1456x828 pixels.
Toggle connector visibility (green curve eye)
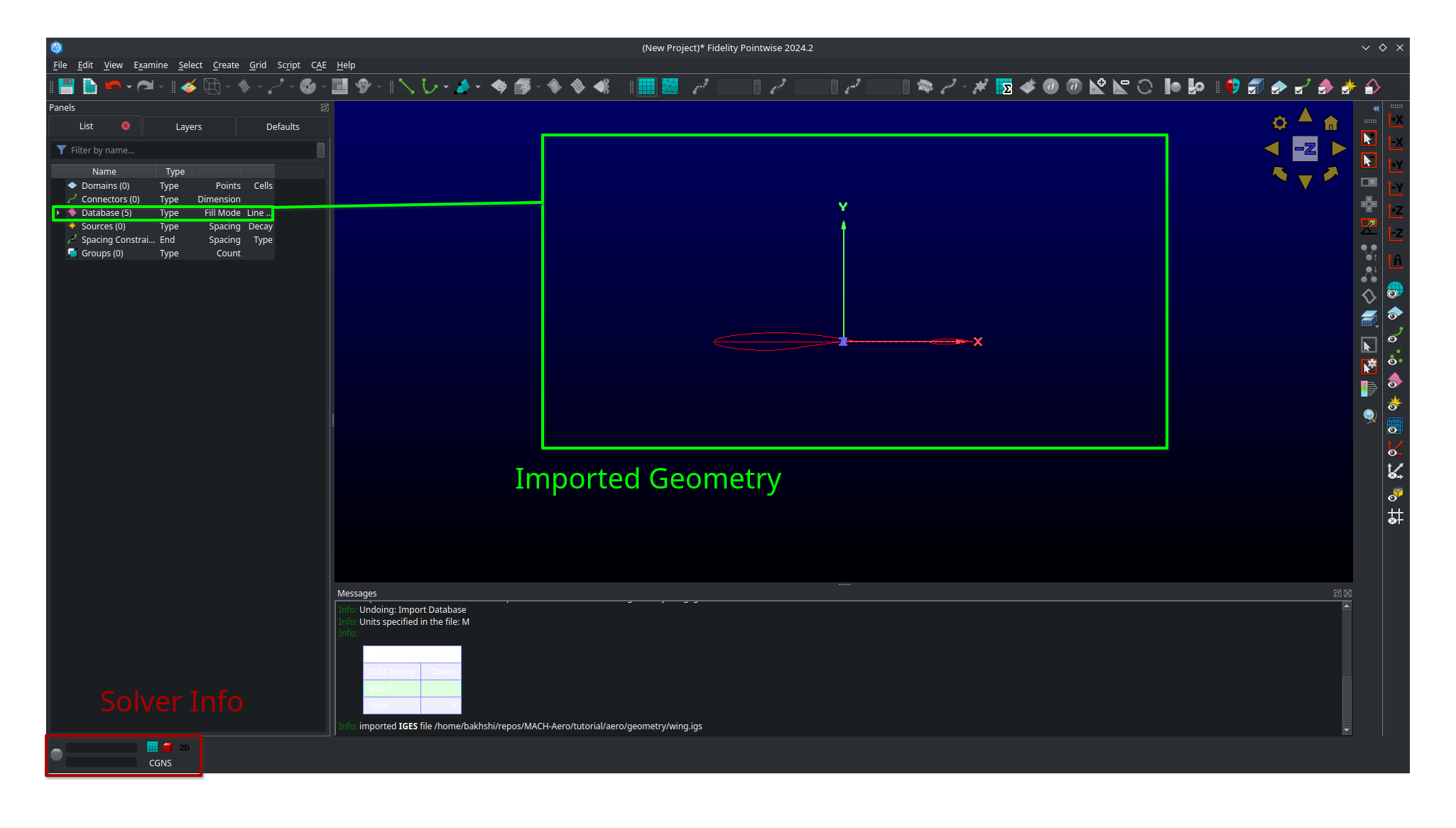[x=1394, y=339]
